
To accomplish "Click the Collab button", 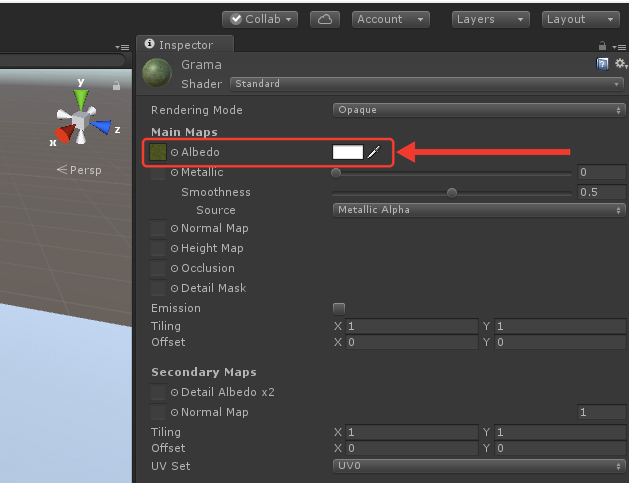I will [260, 19].
